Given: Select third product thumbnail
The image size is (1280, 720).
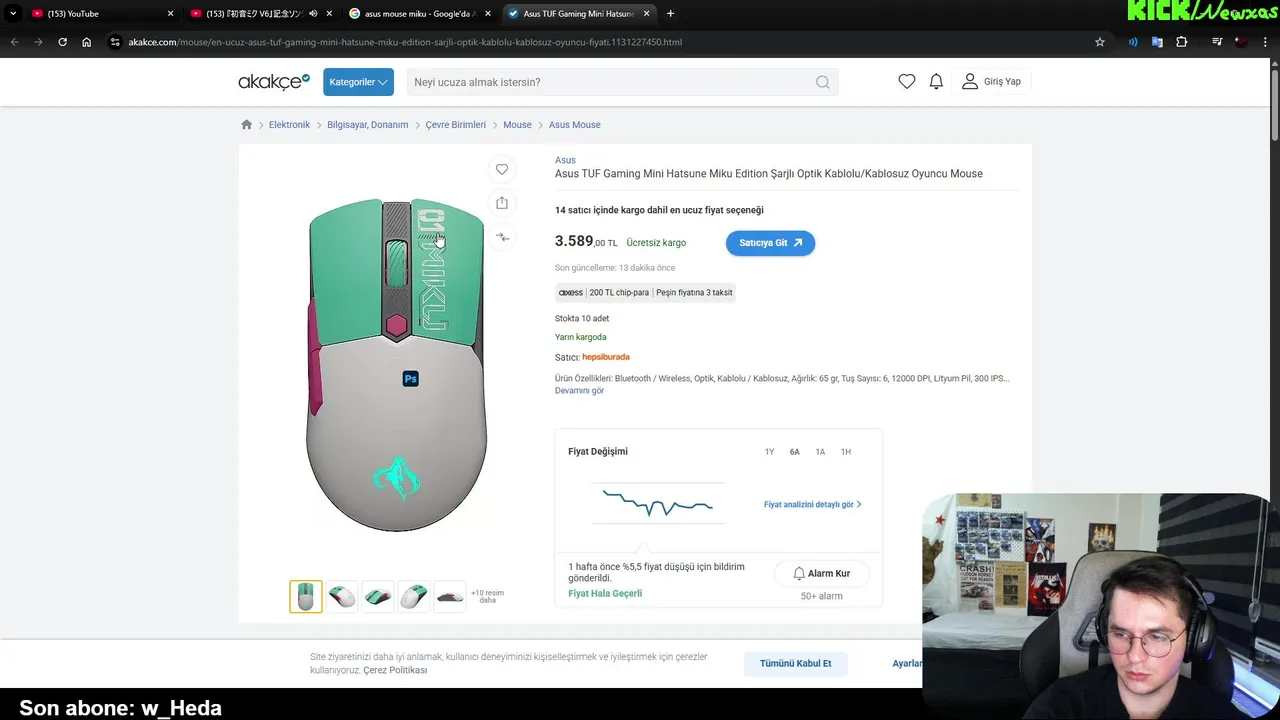Looking at the screenshot, I should click(378, 597).
